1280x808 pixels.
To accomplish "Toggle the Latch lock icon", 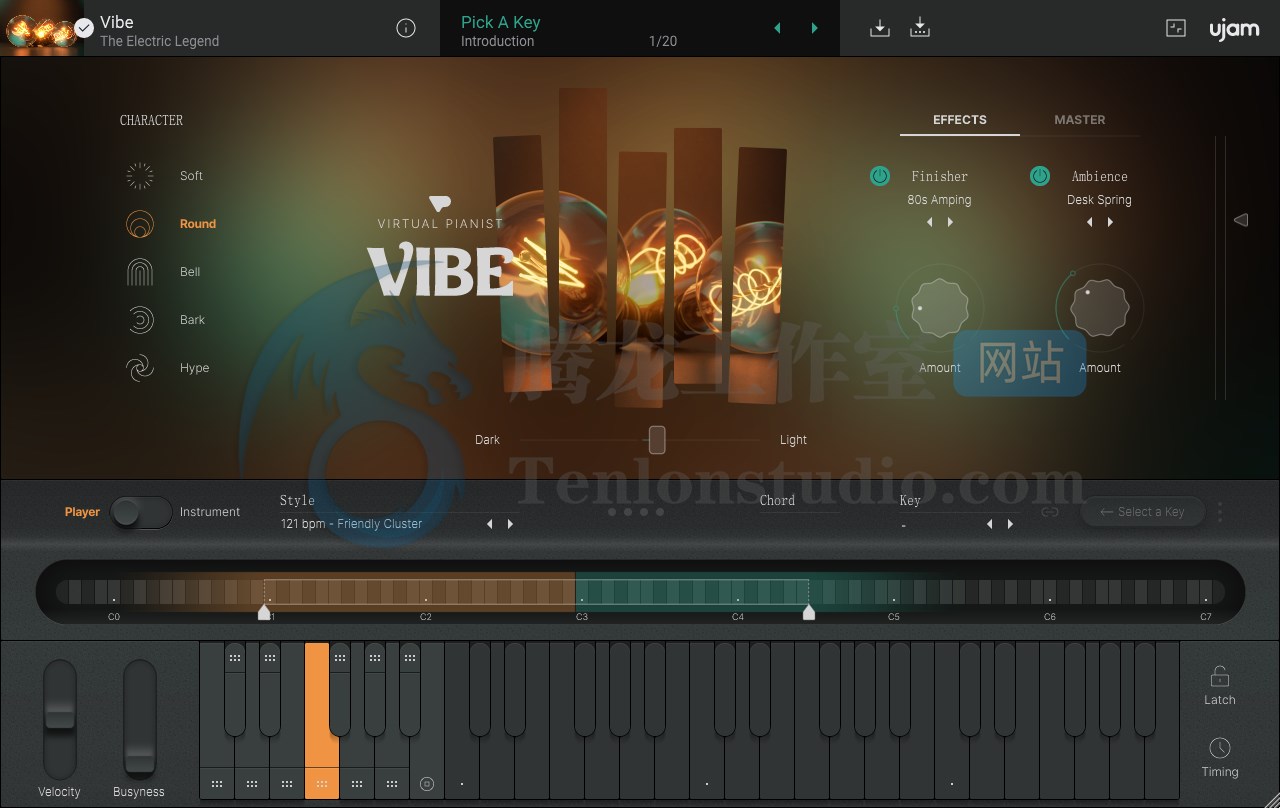I will (x=1219, y=677).
